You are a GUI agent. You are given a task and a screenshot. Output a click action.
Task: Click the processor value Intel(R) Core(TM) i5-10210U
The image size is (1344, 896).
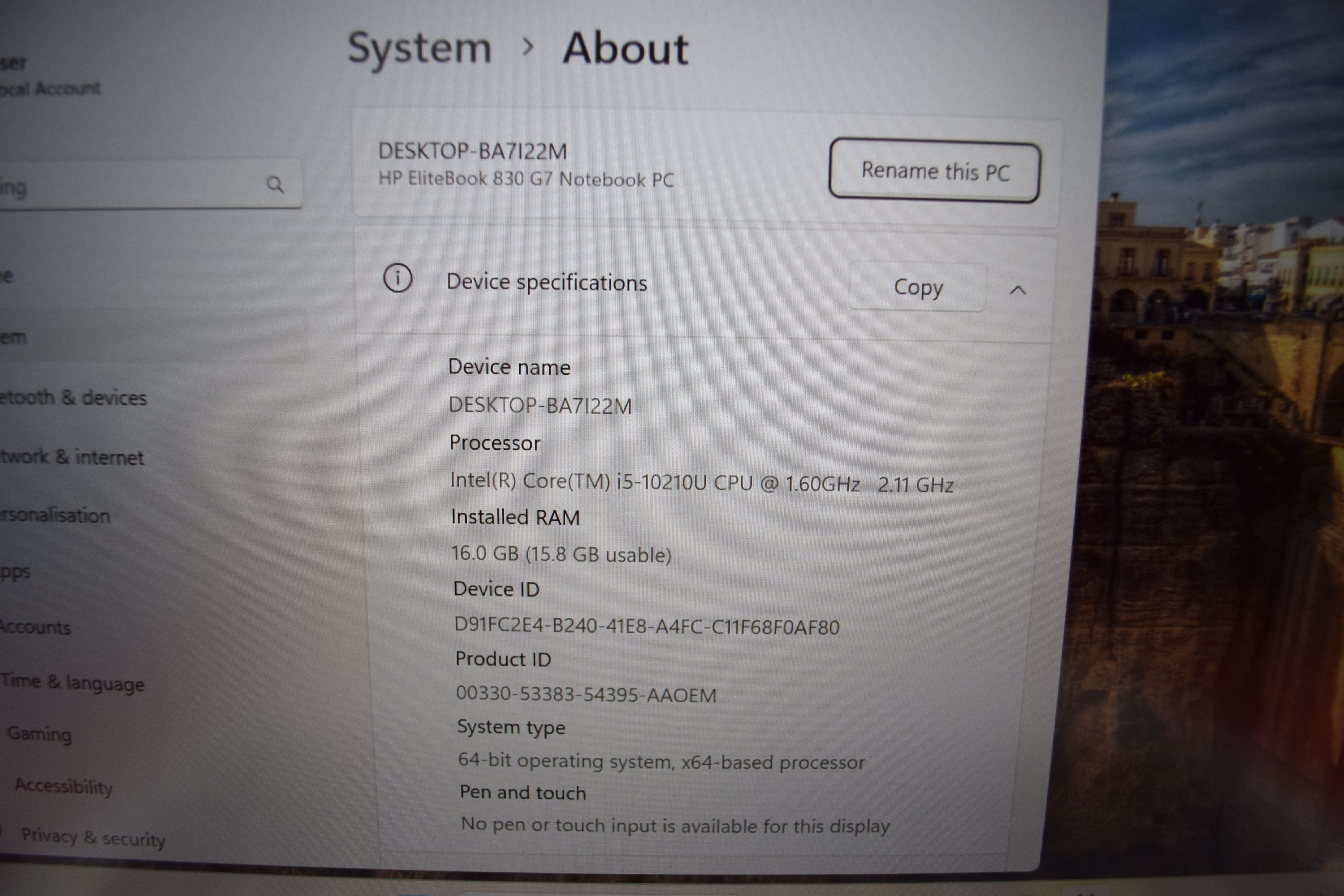point(702,483)
